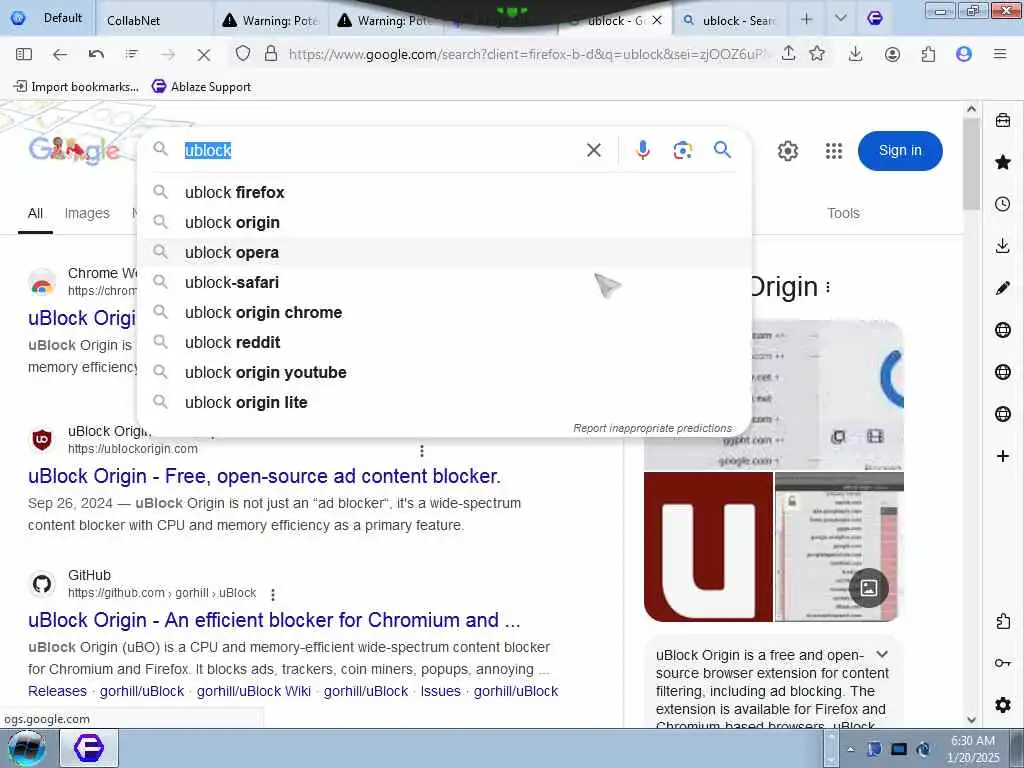Click the address bar URL
This screenshot has height=768, width=1024.
click(x=528, y=54)
